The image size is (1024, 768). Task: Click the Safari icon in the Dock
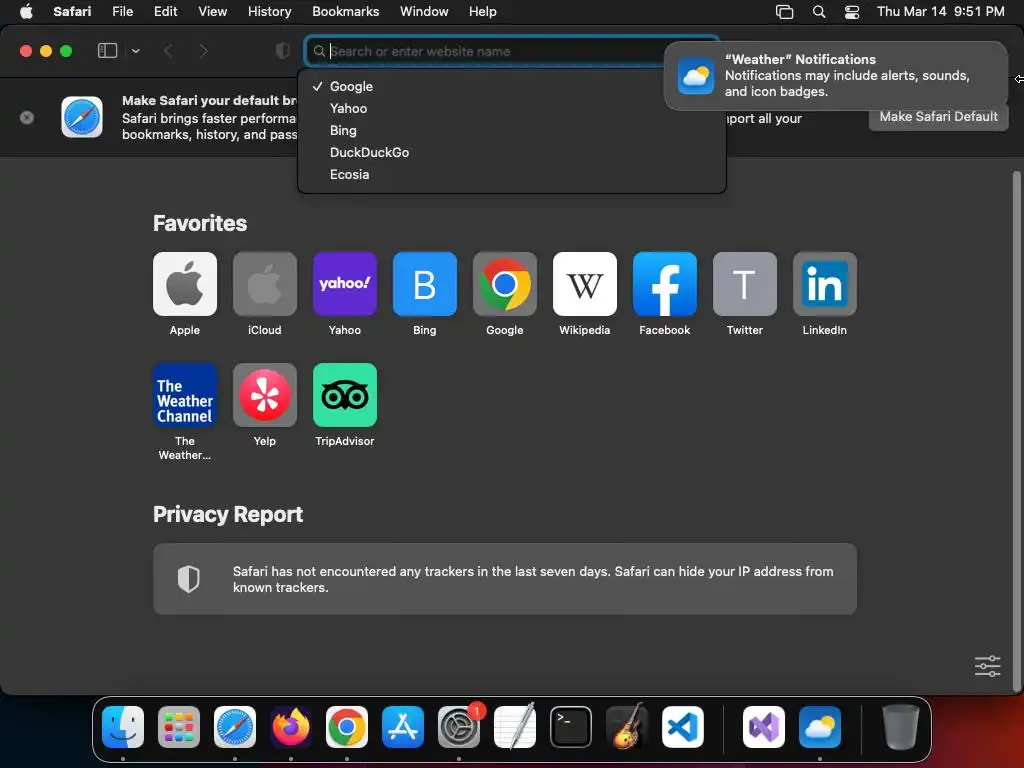(x=235, y=727)
